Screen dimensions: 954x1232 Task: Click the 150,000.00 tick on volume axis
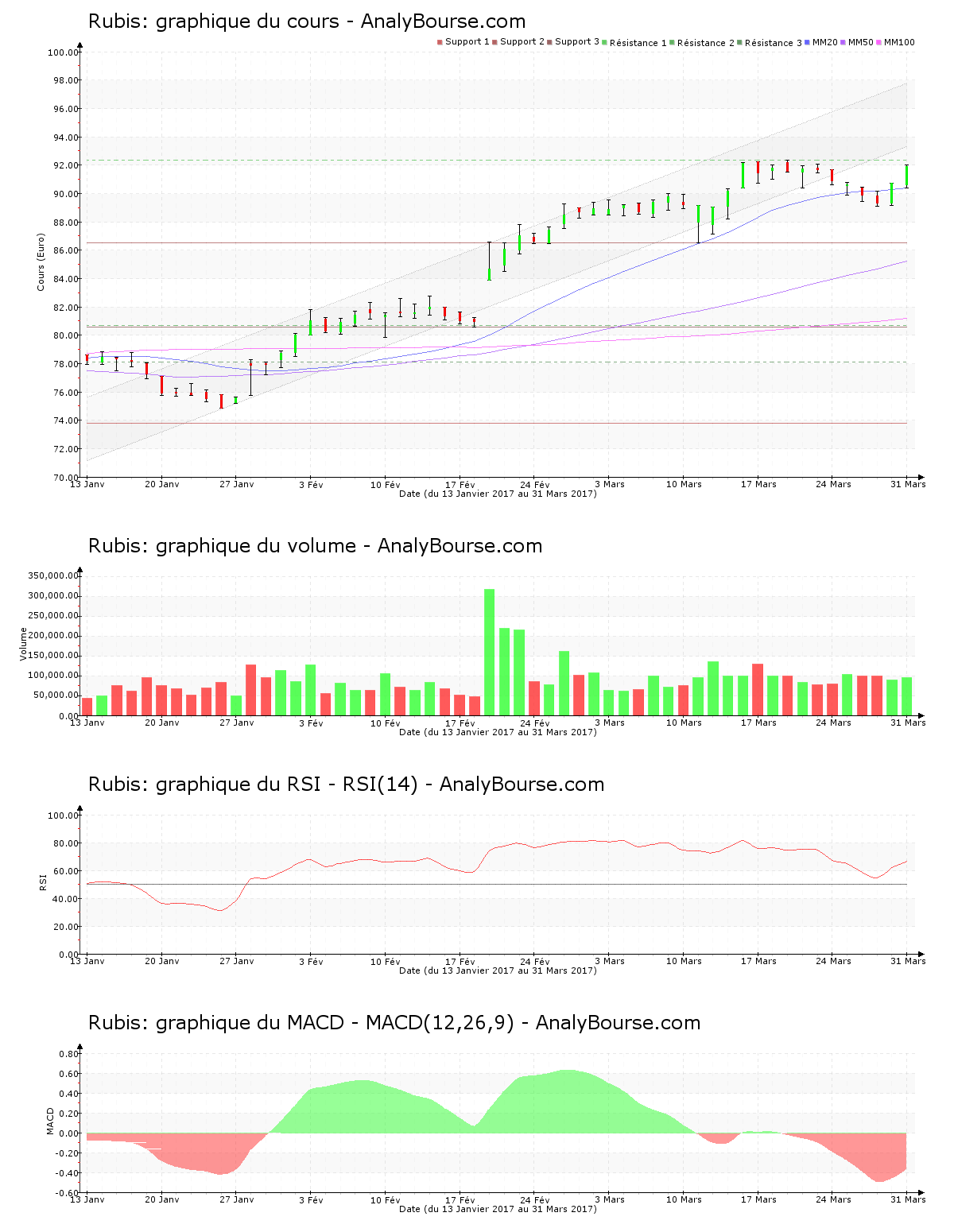point(52,655)
